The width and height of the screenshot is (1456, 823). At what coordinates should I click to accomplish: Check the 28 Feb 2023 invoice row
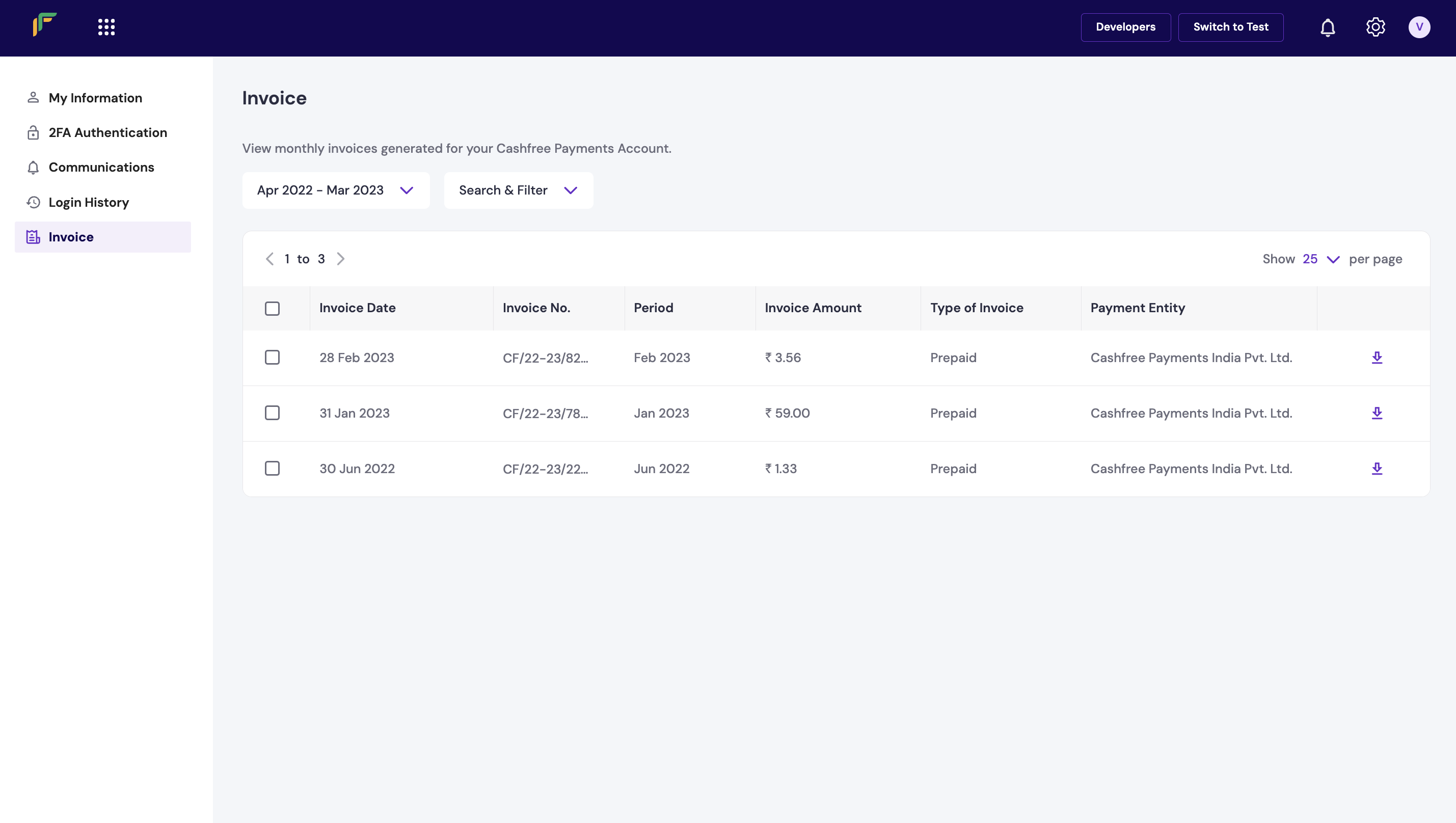pyautogui.click(x=272, y=357)
